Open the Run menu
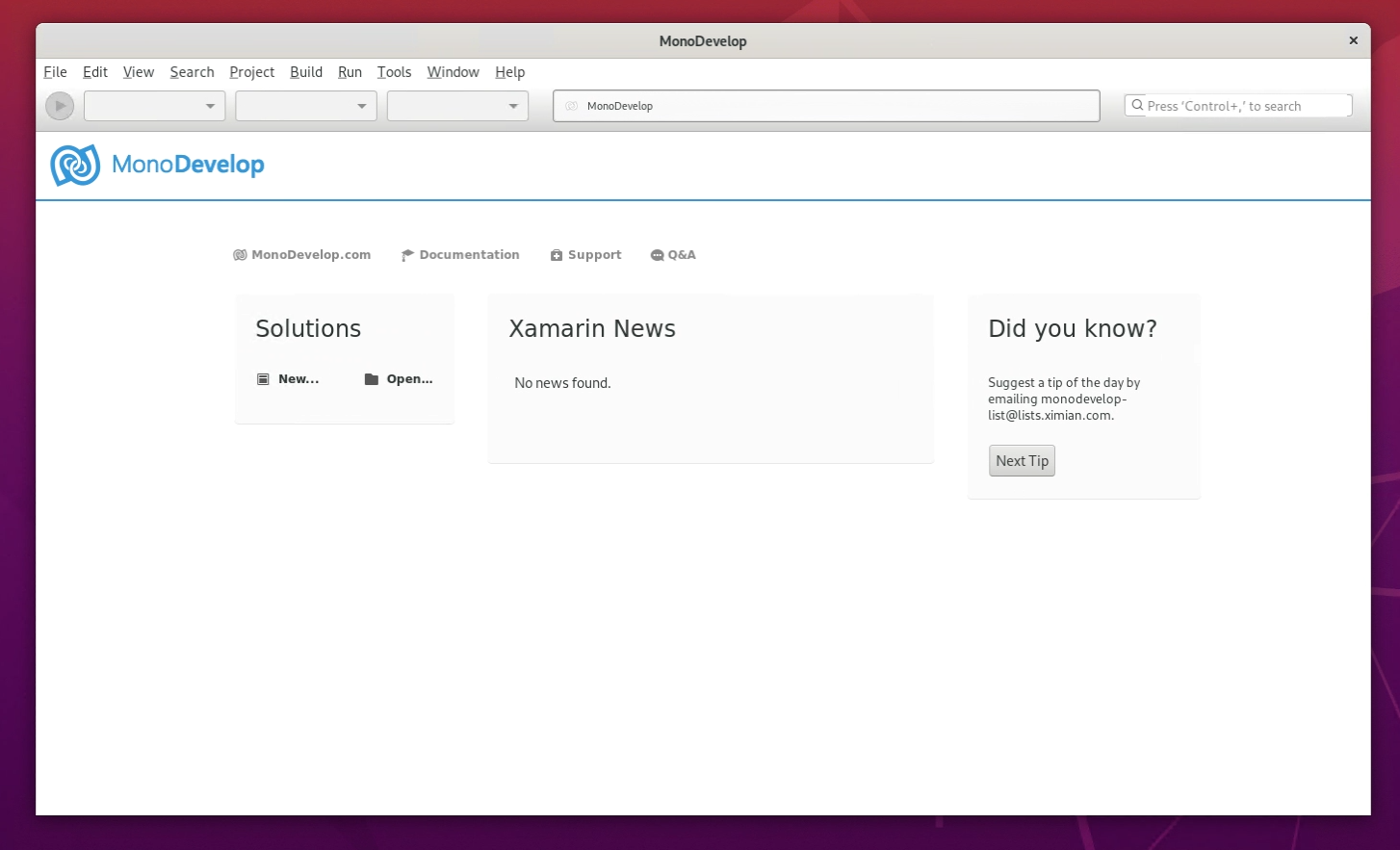The width and height of the screenshot is (1400, 850). point(350,72)
